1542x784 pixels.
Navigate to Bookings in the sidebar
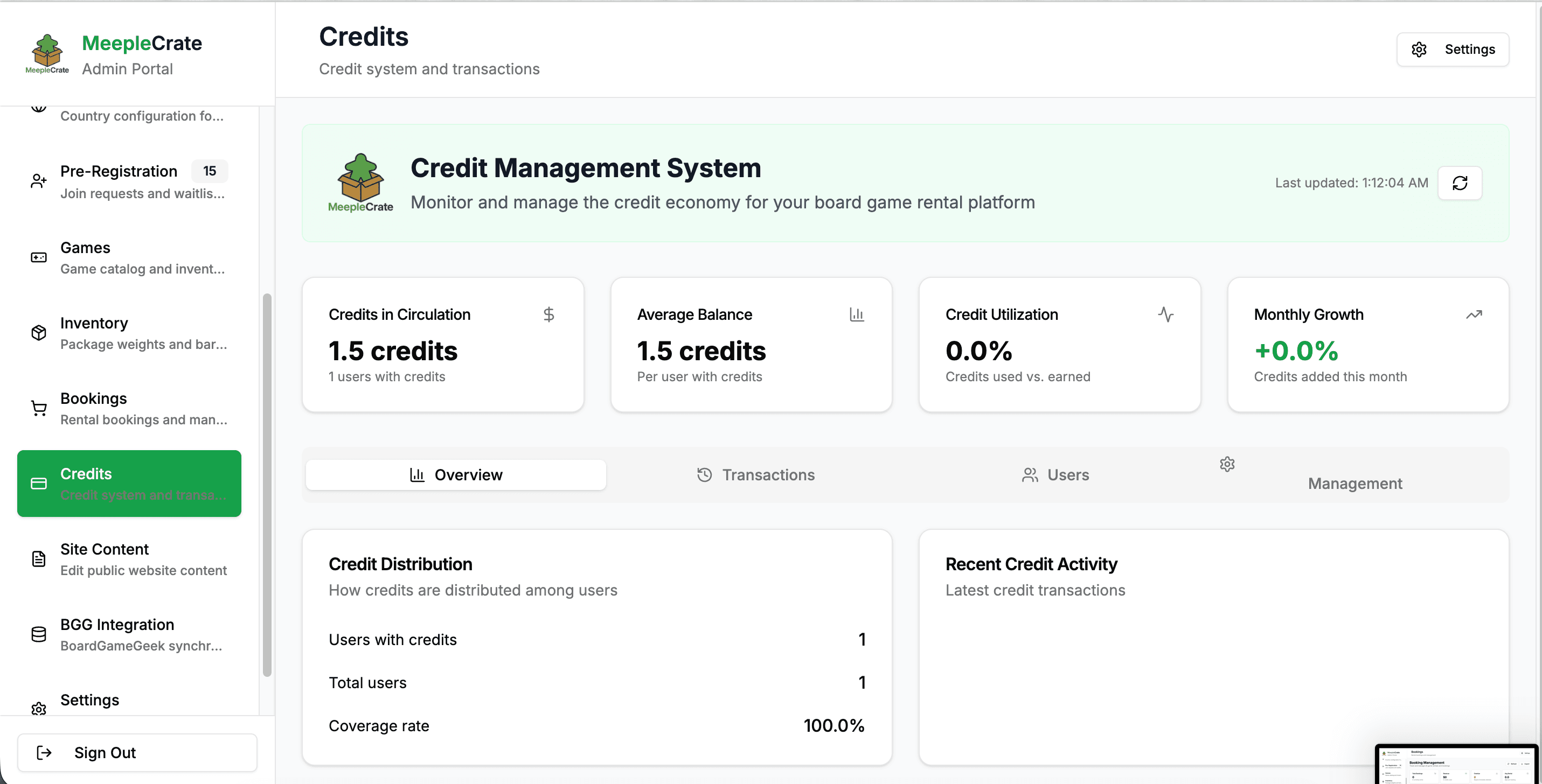[x=129, y=408]
